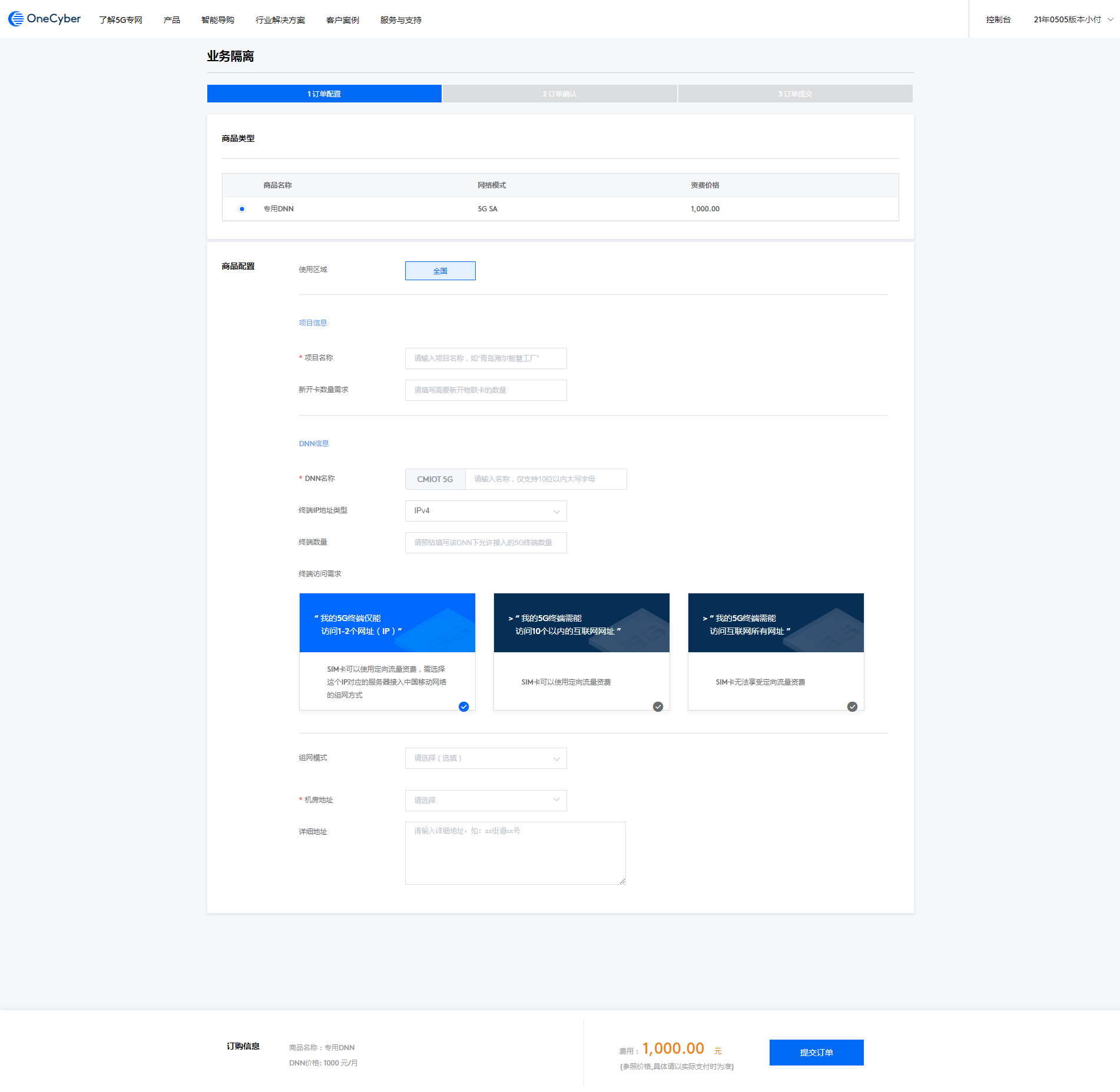
Task: Click checkmark on 10个以内互联网网址 card
Action: coord(658,706)
